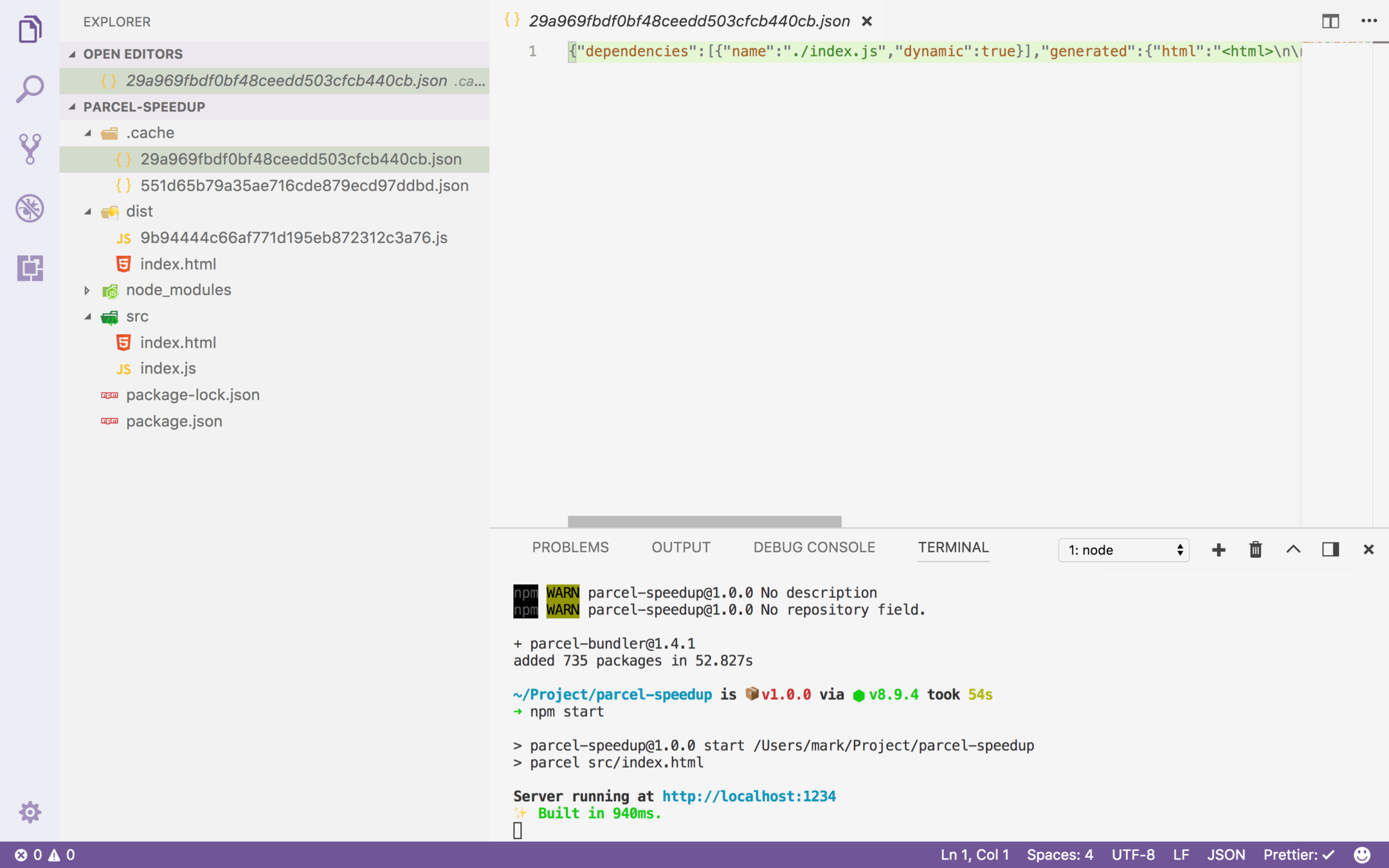Toggle Prettier status in status bar
Screen dimensions: 1389x868
tap(1298, 854)
